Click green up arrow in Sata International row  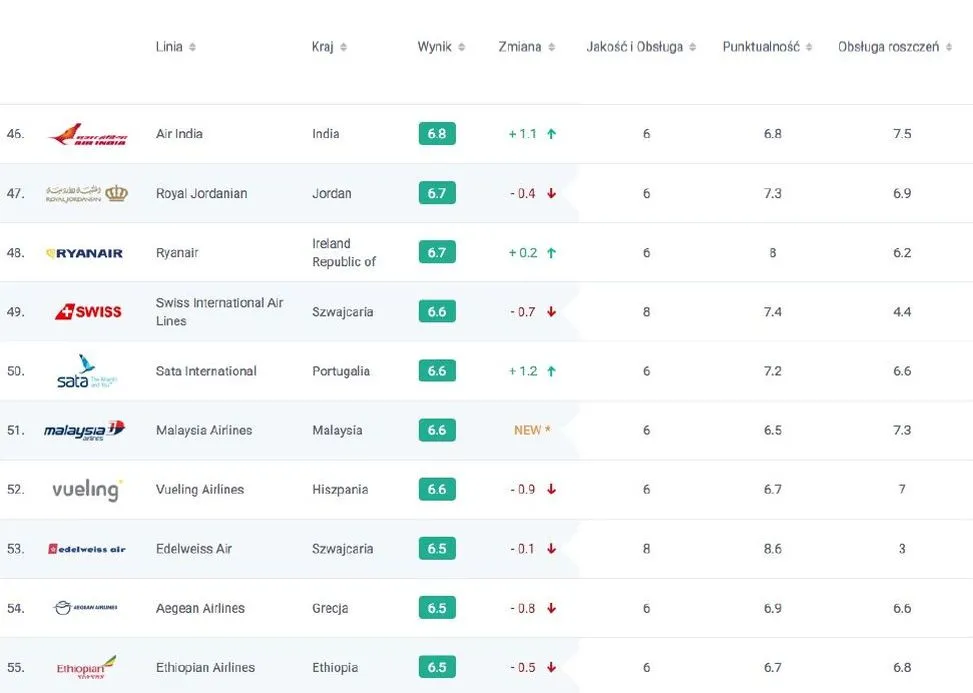click(x=551, y=372)
